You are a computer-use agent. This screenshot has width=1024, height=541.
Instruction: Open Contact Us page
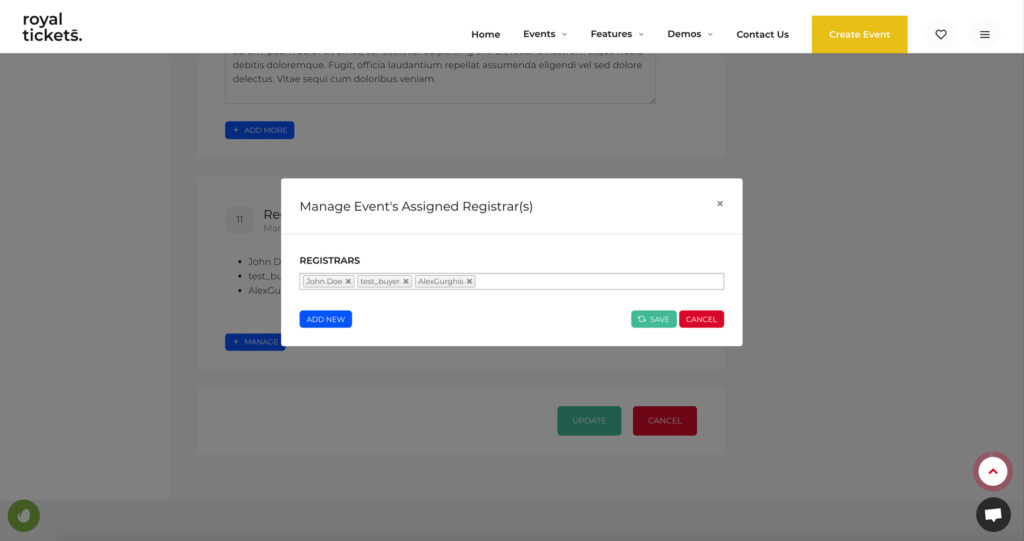click(x=762, y=35)
